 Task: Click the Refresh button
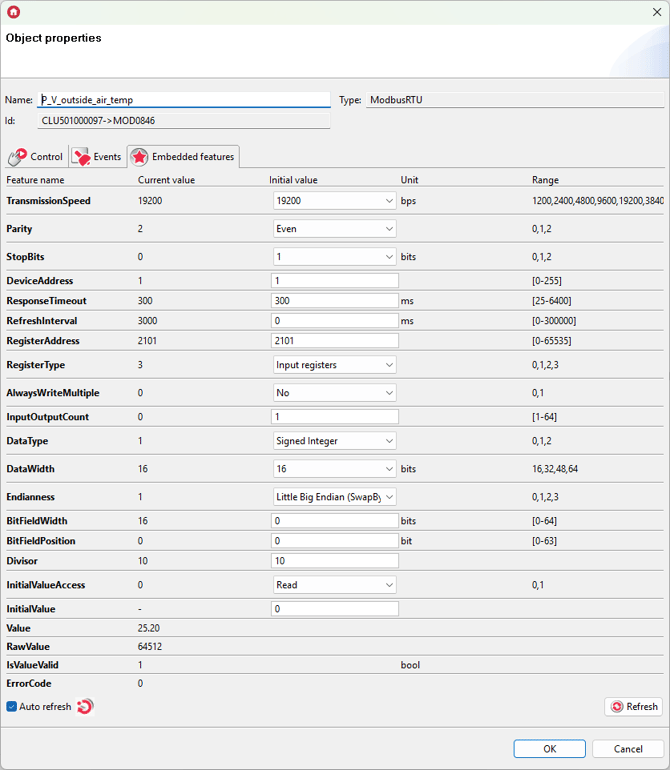[633, 707]
